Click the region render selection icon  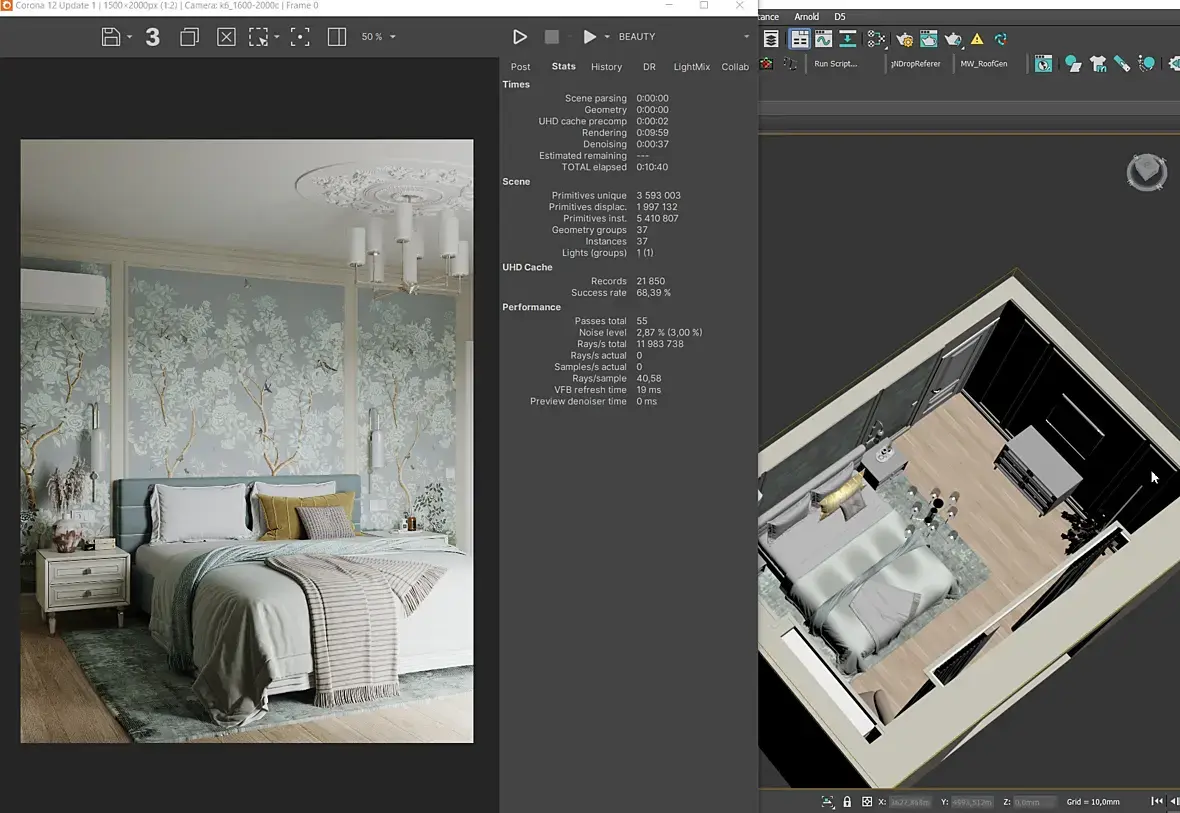point(259,37)
